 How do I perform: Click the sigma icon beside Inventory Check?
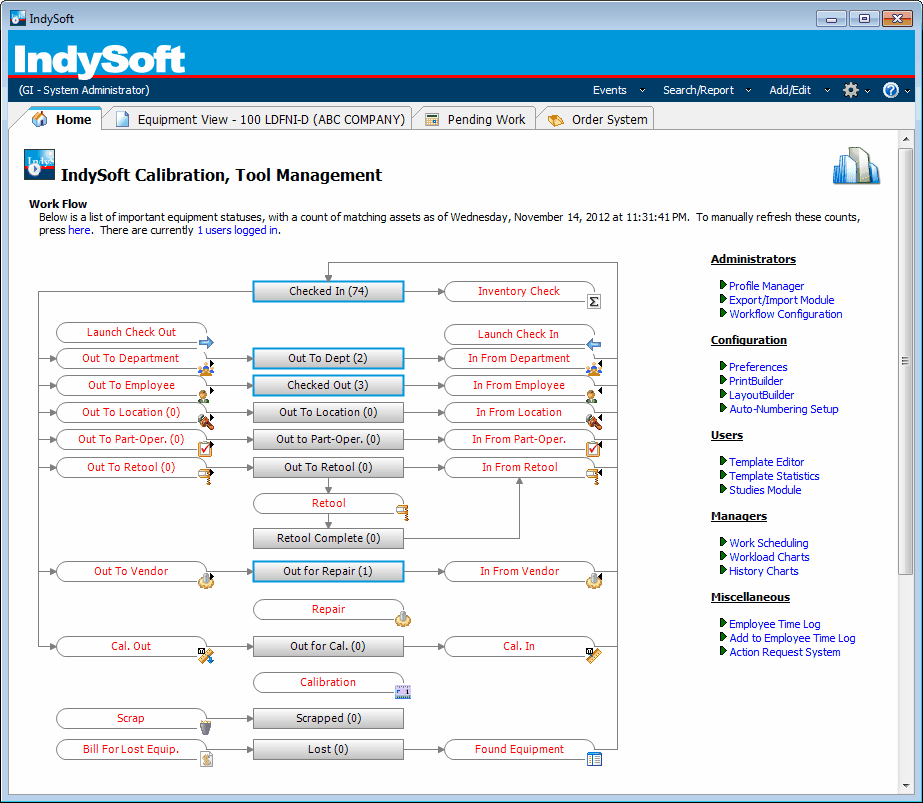click(x=593, y=301)
